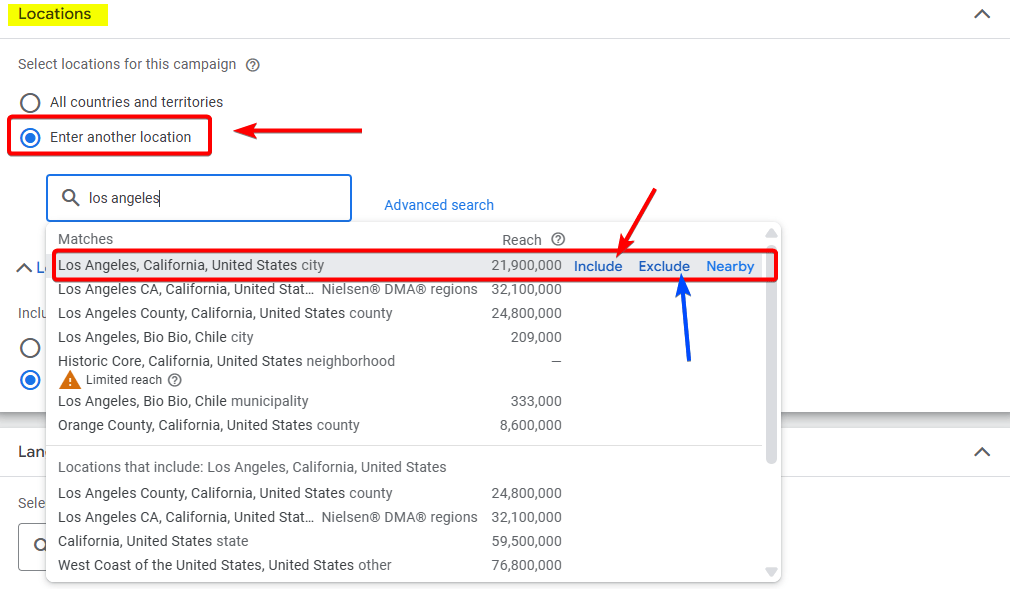Click Exclude for Los Angeles city
The height and width of the screenshot is (589, 1010).
click(x=664, y=266)
